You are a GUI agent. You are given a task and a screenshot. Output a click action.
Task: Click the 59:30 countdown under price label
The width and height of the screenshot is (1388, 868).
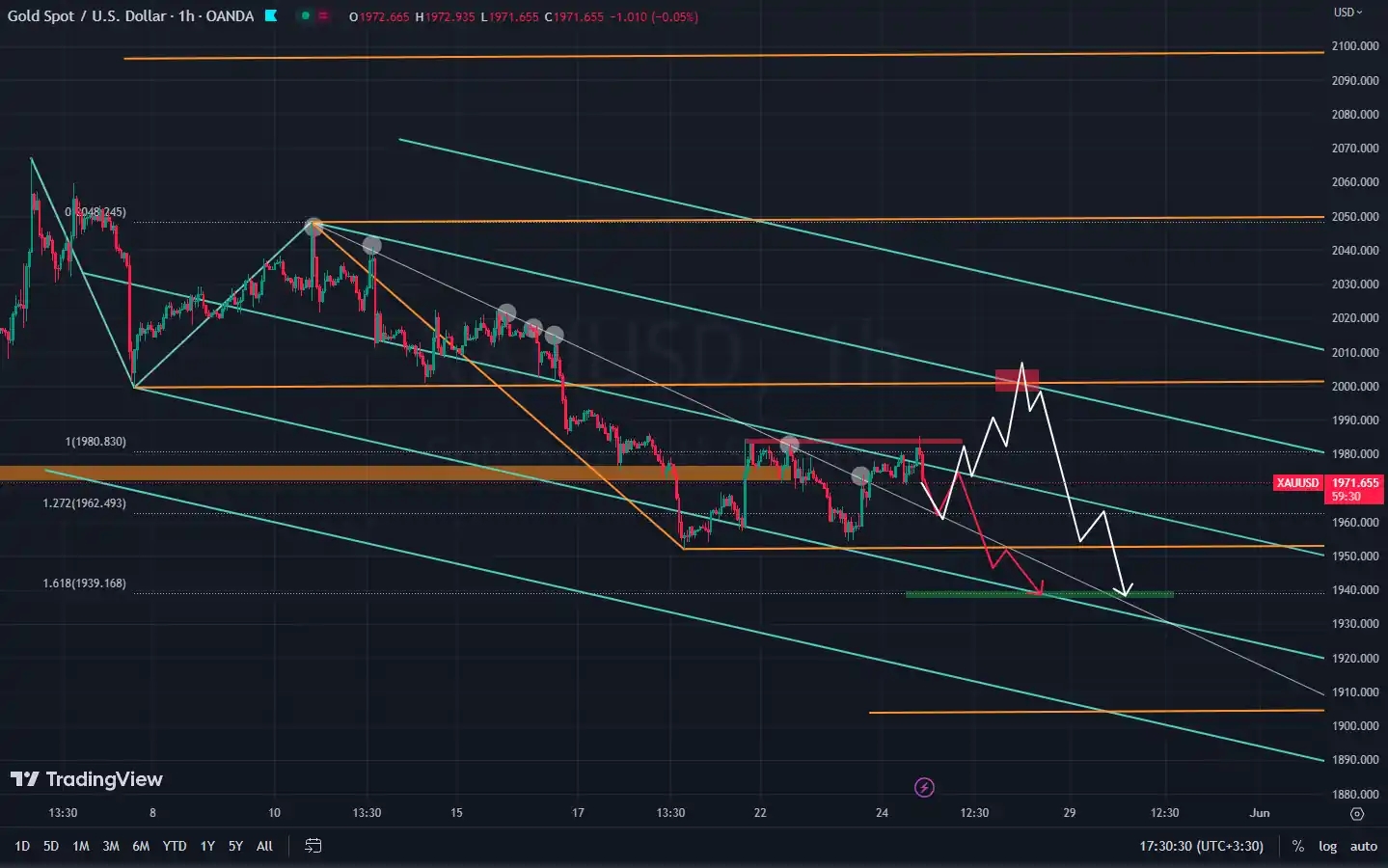(x=1347, y=497)
